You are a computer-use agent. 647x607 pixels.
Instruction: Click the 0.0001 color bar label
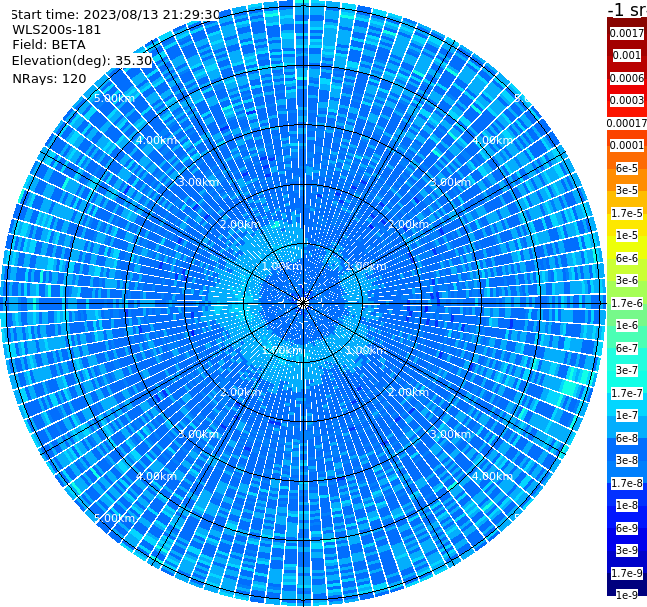[x=627, y=145]
